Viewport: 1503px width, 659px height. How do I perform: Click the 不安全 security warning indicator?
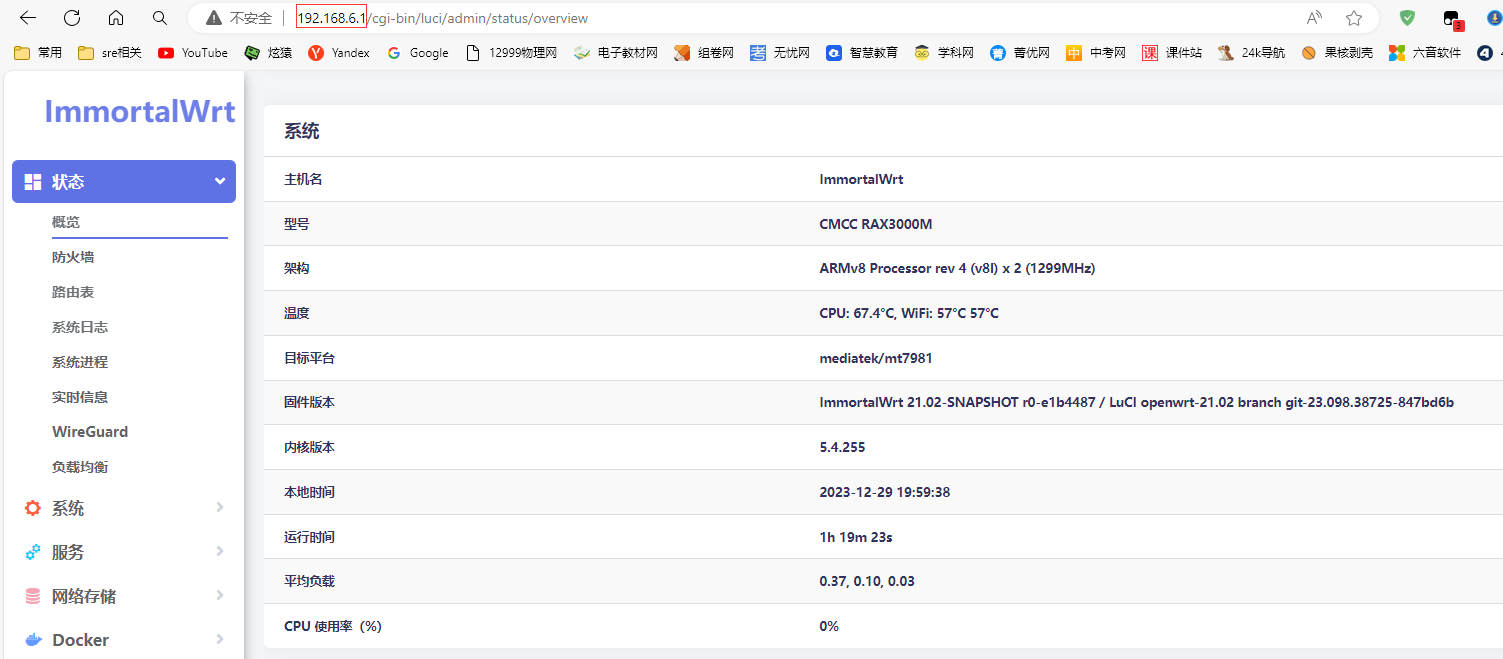tap(237, 17)
